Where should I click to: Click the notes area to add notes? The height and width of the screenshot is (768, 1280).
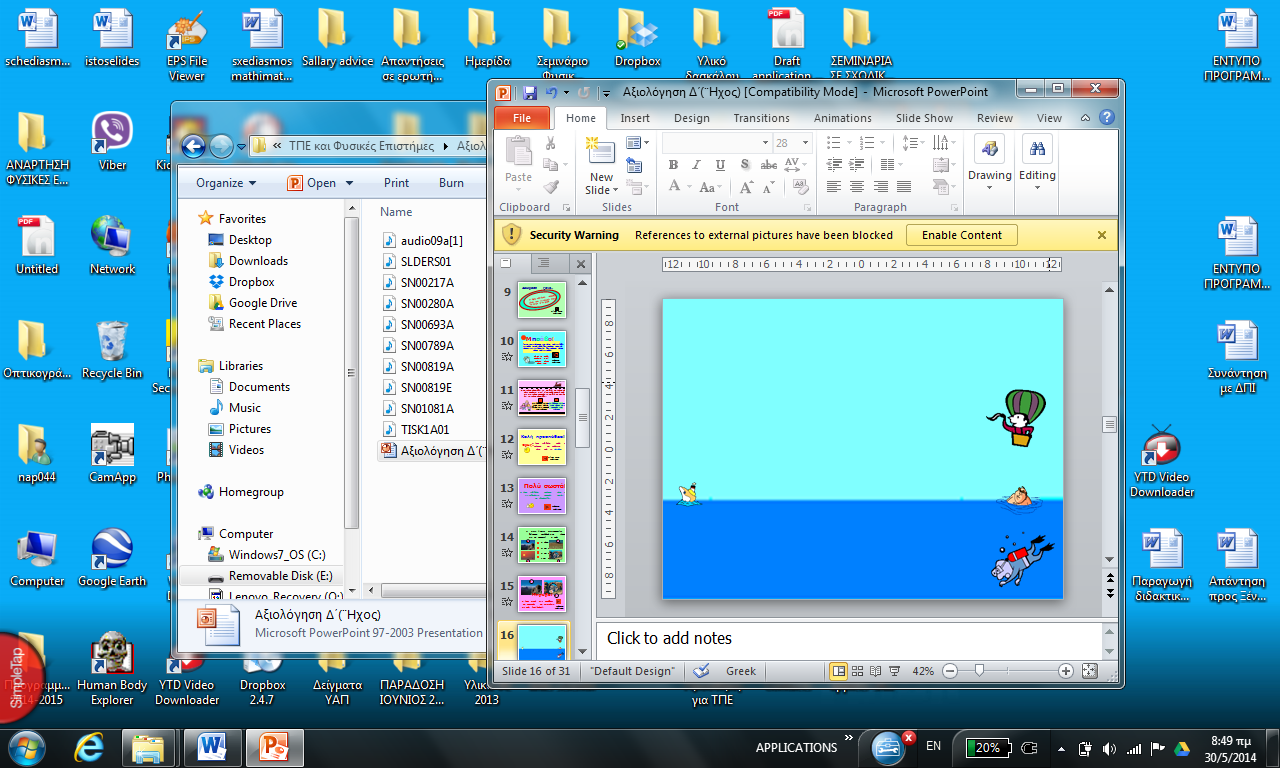click(848, 638)
